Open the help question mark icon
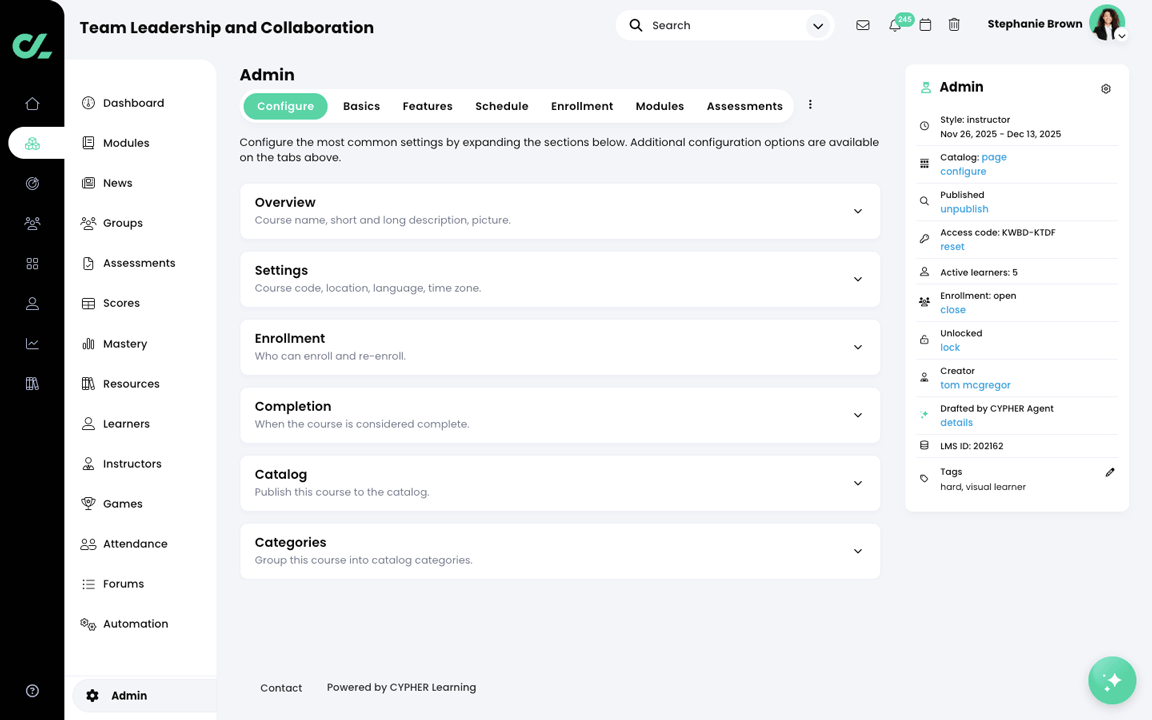Screen dimensions: 1152x720 click(32, 691)
